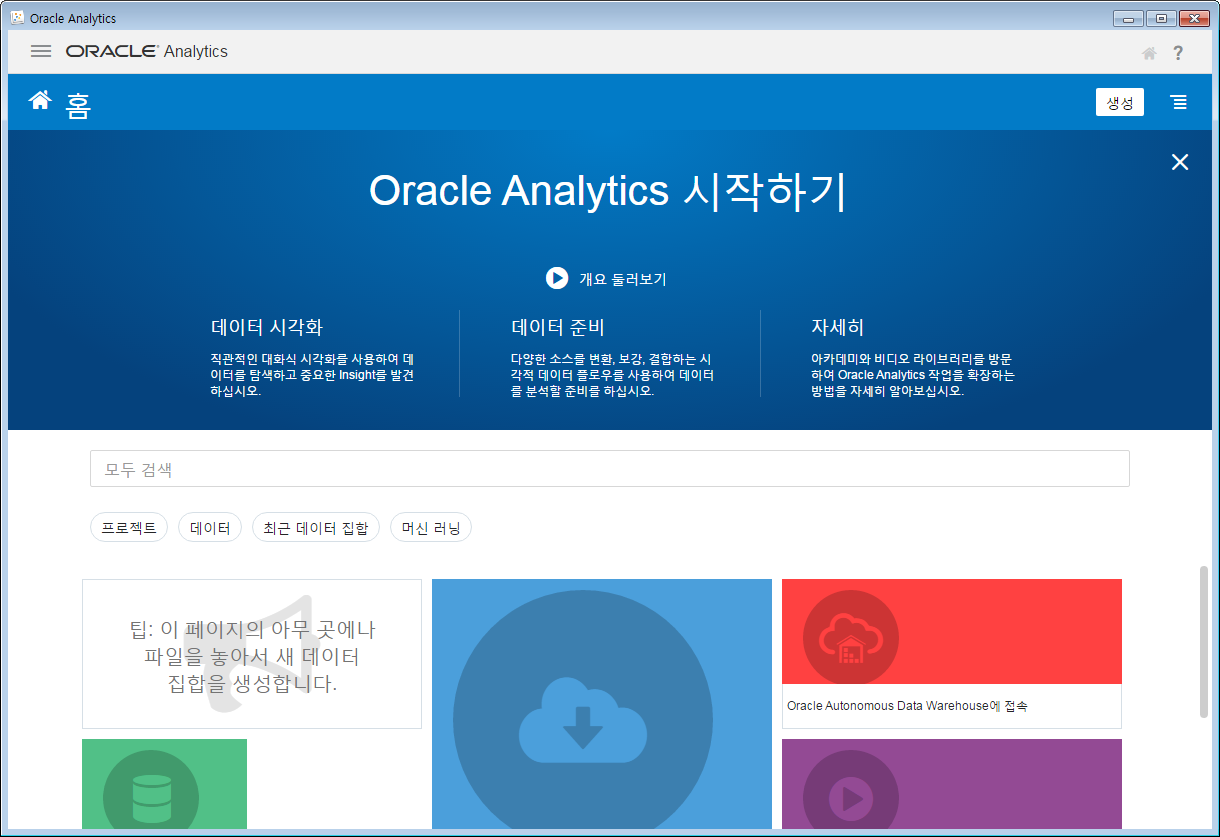Viewport: 1220px width, 837px height.
Task: Click the gray home icon in the top bar
Action: 1150,53
